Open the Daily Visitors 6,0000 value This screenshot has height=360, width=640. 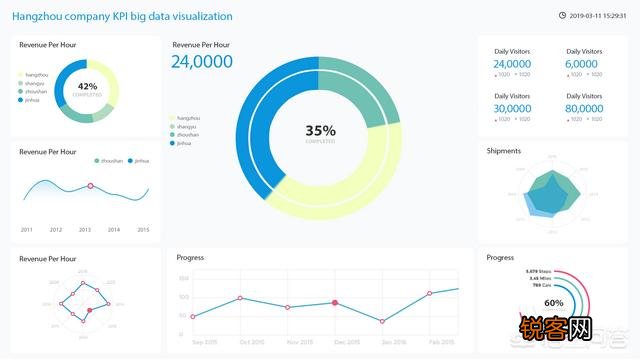coord(581,64)
